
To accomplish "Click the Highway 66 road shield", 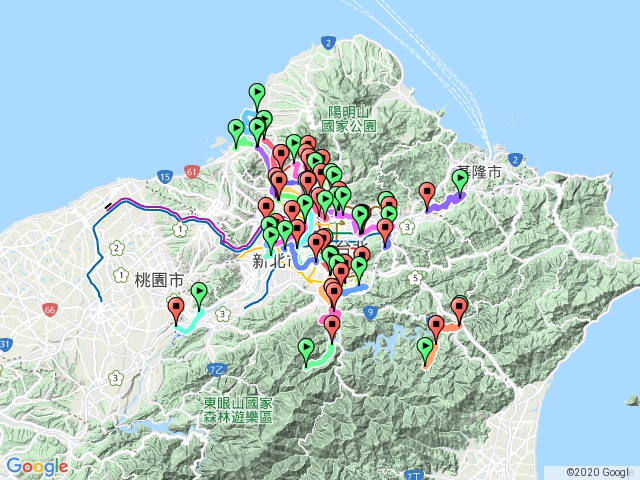I will tap(49, 311).
